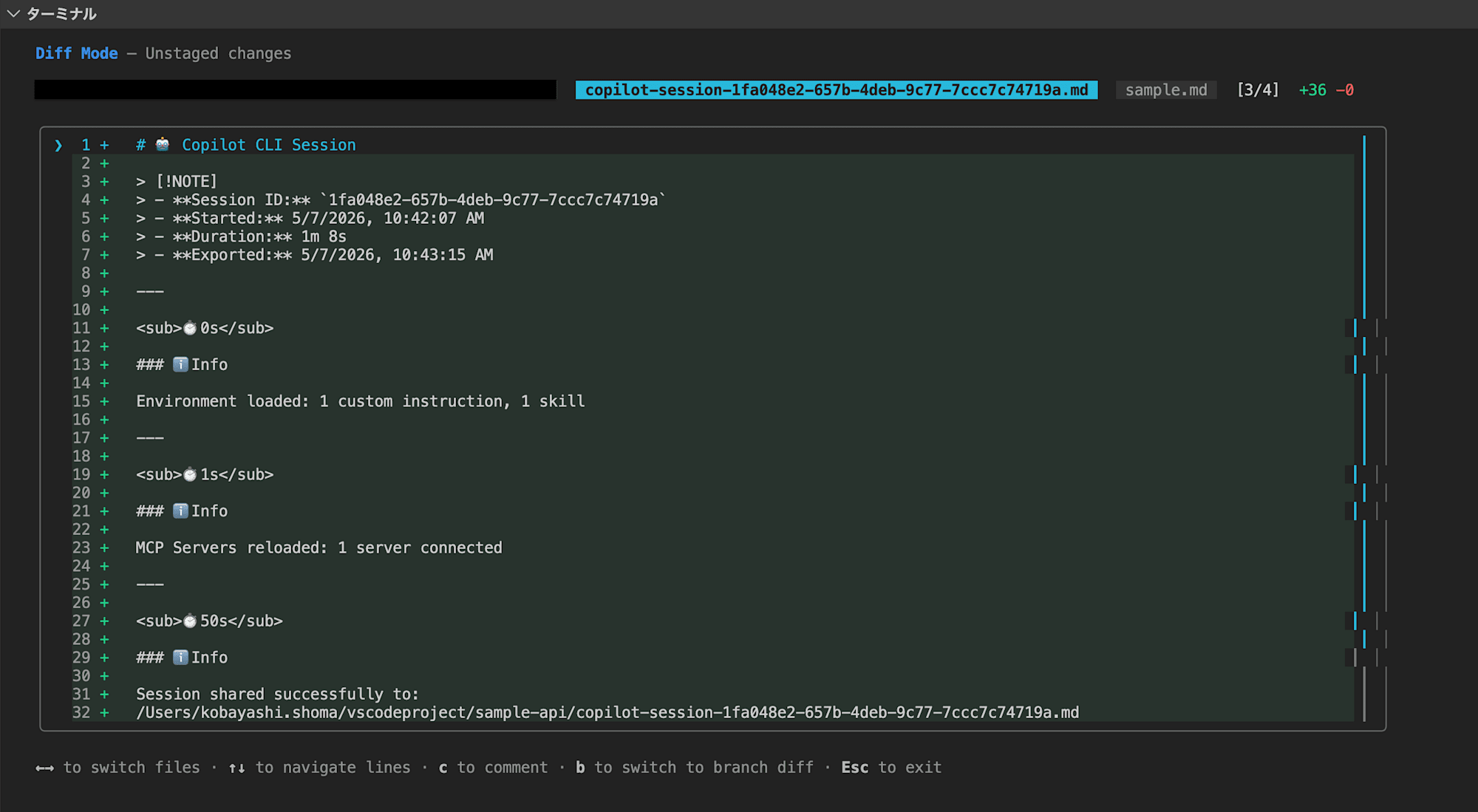The height and width of the screenshot is (812, 1478).
Task: Click the 'Started: 5/7/2026, 10:42:07 AM' line
Action: pos(310,218)
